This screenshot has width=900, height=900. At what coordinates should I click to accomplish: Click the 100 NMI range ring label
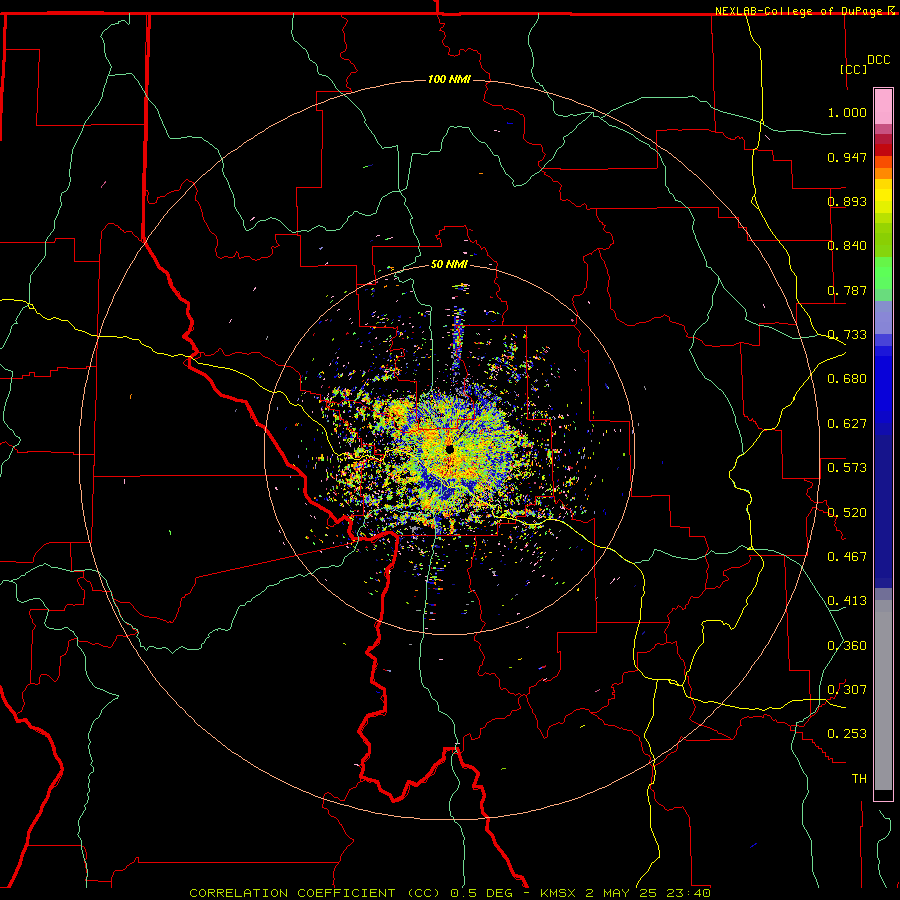449,79
